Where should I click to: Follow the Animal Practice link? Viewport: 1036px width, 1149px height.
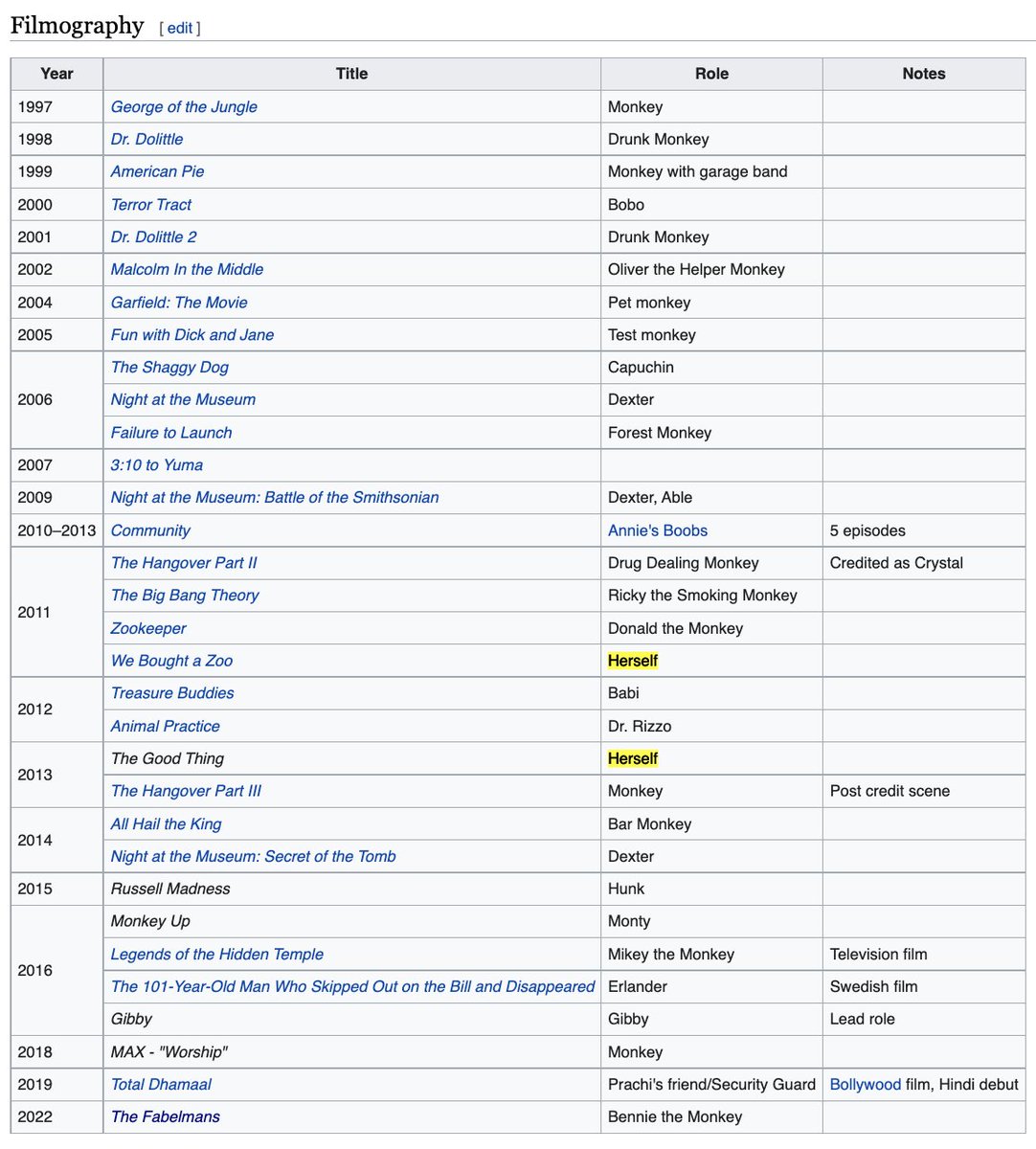(166, 726)
